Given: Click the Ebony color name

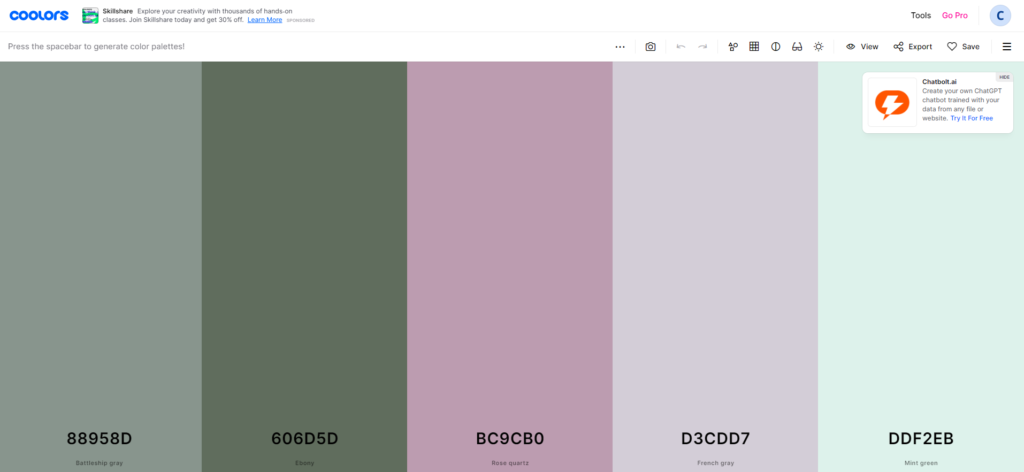Looking at the screenshot, I should click(304, 463).
